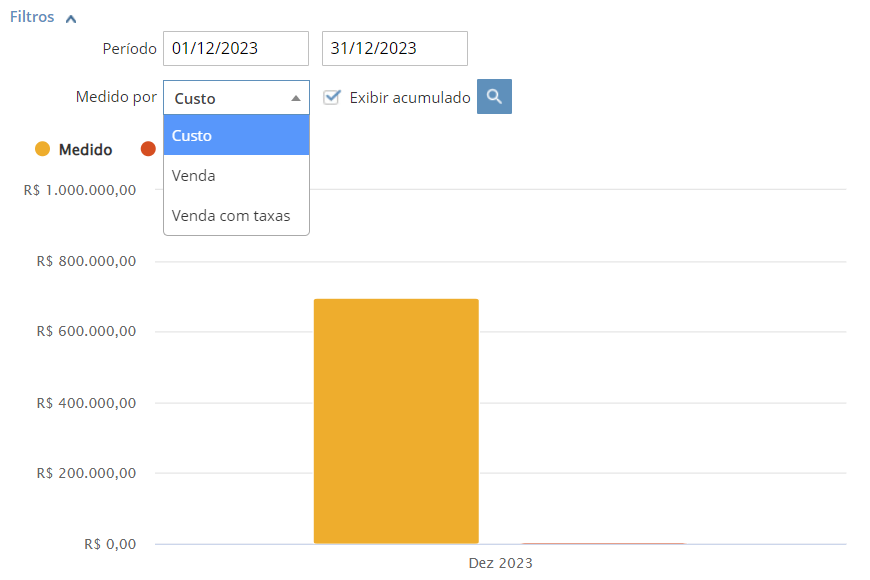The width and height of the screenshot is (870, 580).
Task: Click the blue search magnifier button
Action: 494,97
